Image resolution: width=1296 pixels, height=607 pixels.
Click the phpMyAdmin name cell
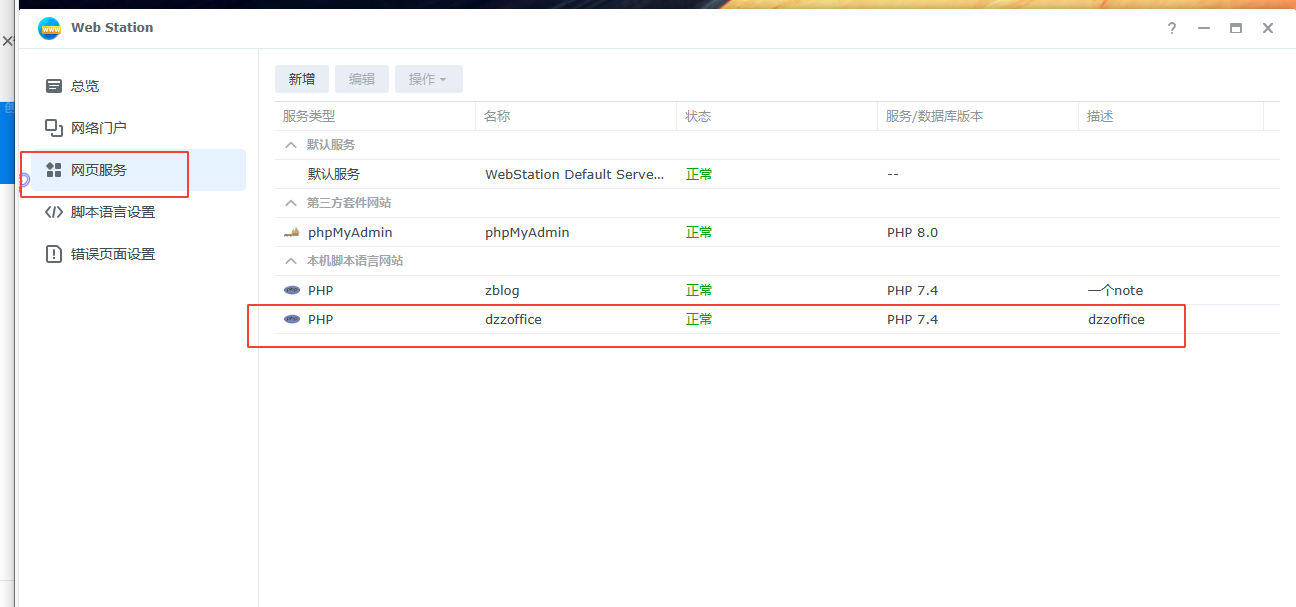pyautogui.click(x=527, y=232)
